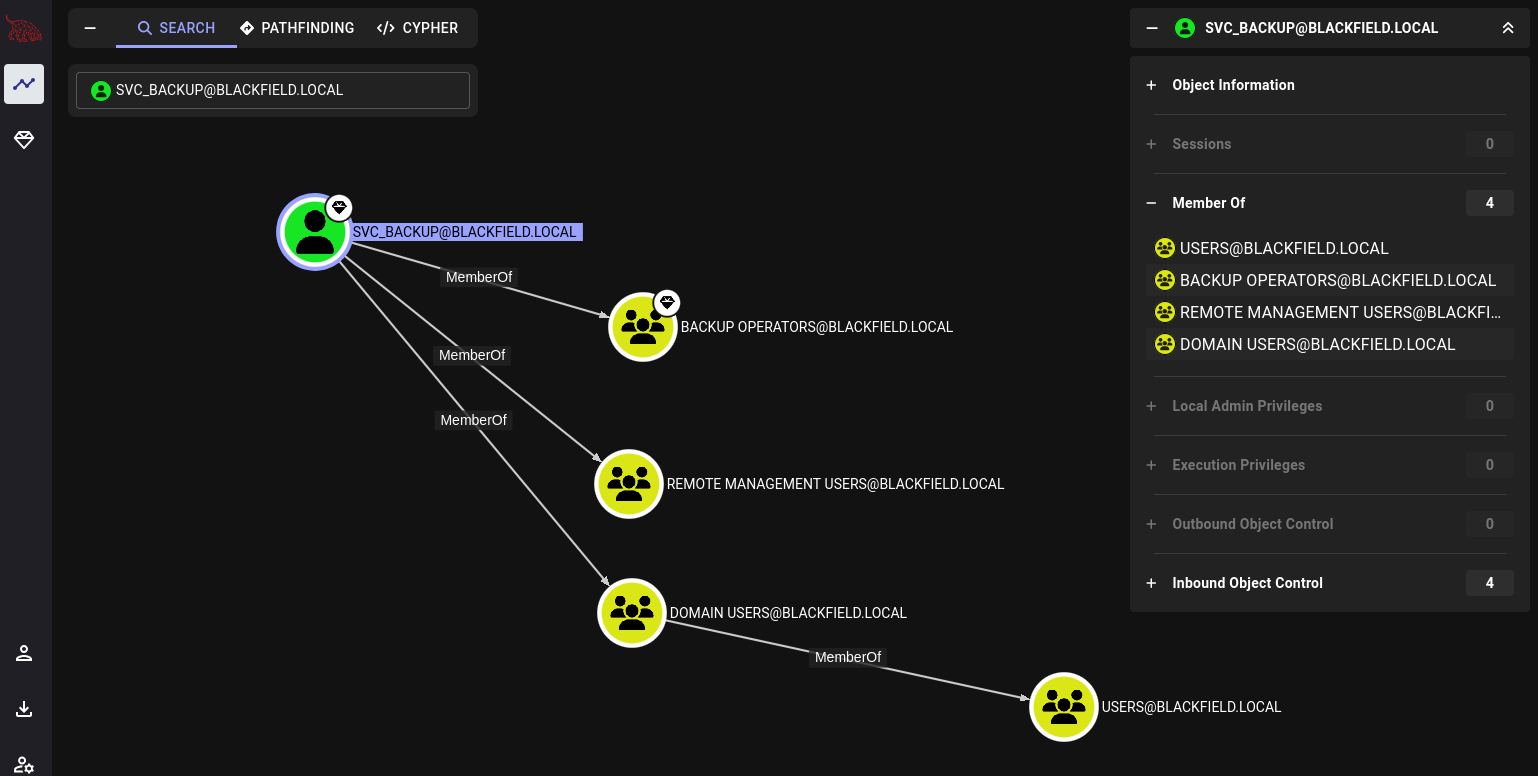Open the administration settings sidebar icon
Screen dimensions: 1538x776
coord(24,765)
